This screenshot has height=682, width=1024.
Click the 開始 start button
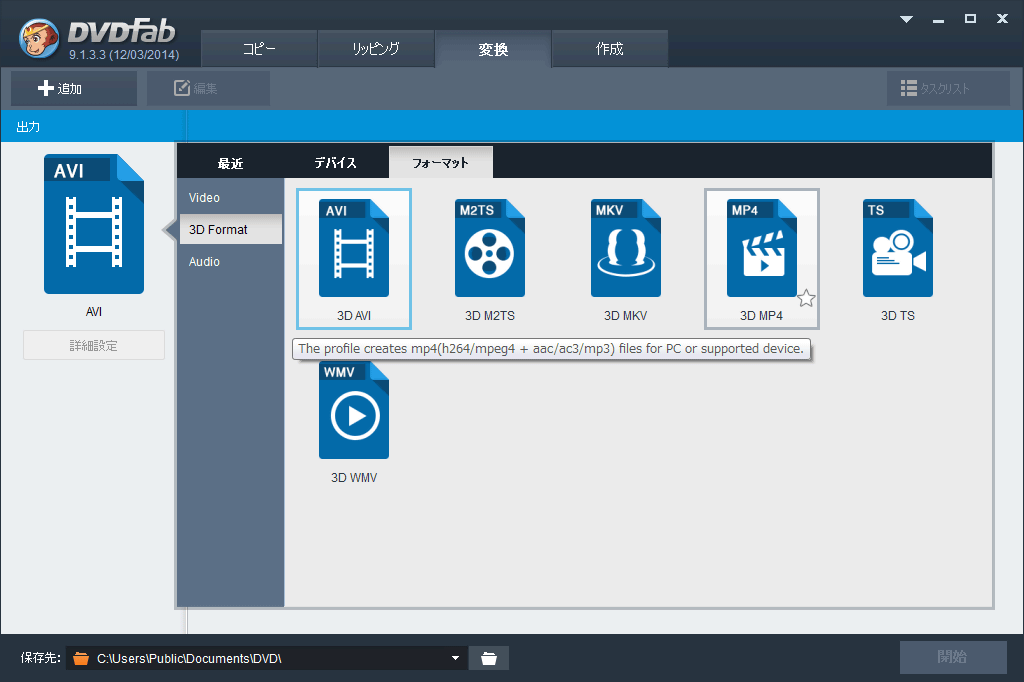[953, 657]
